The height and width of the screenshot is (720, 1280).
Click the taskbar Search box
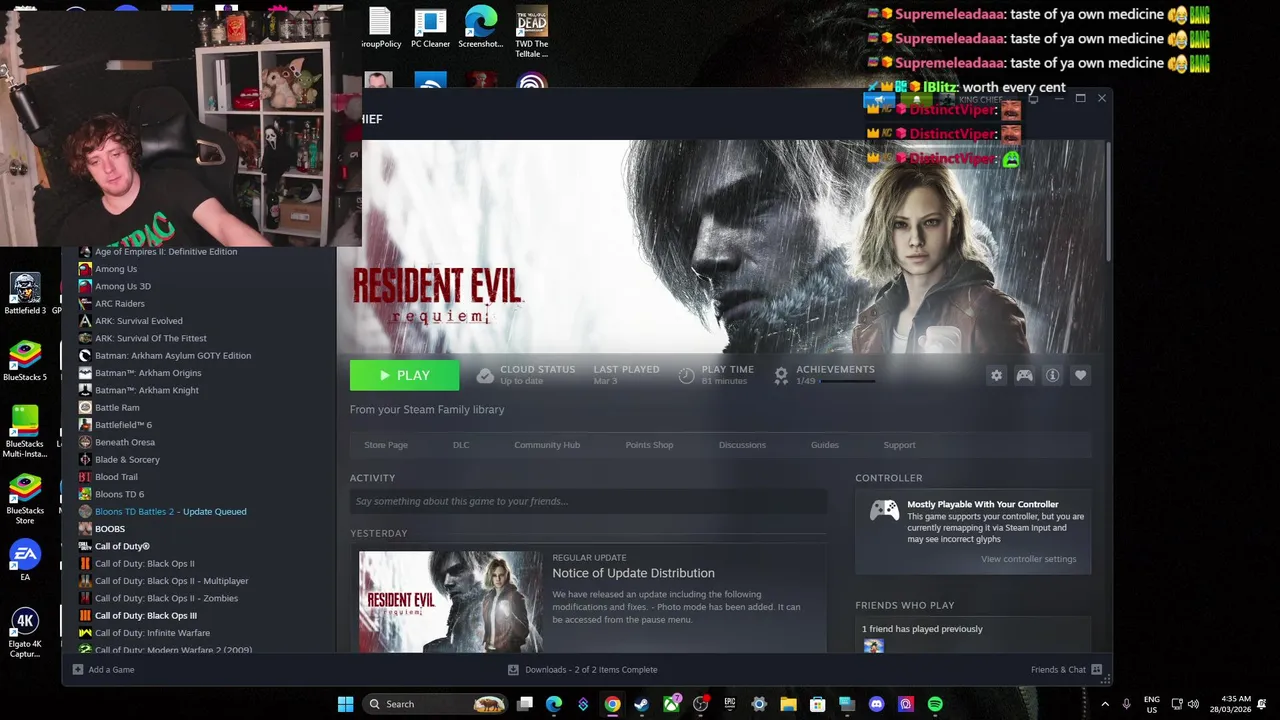[x=435, y=704]
